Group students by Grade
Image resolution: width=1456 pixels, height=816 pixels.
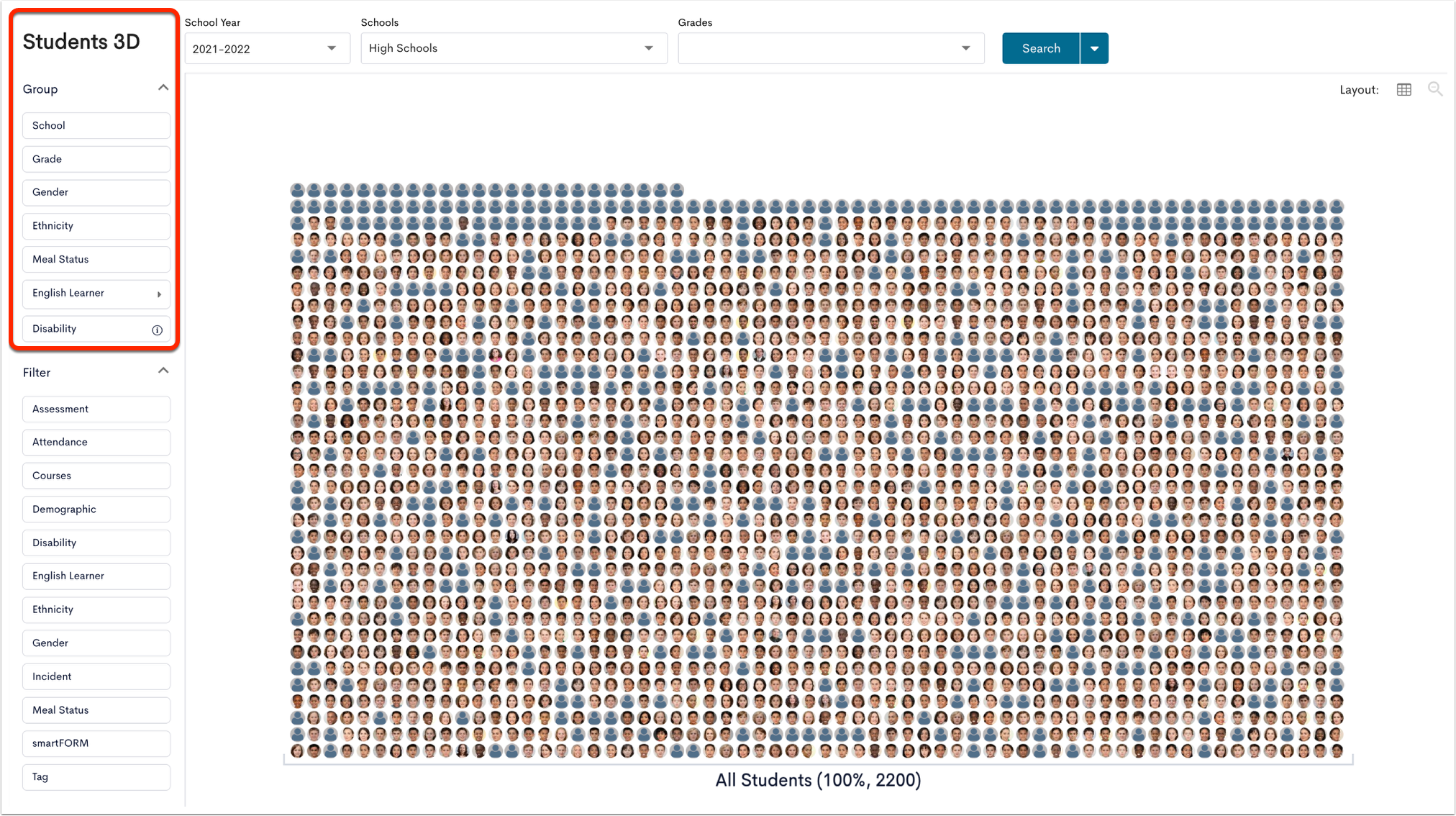[96, 159]
